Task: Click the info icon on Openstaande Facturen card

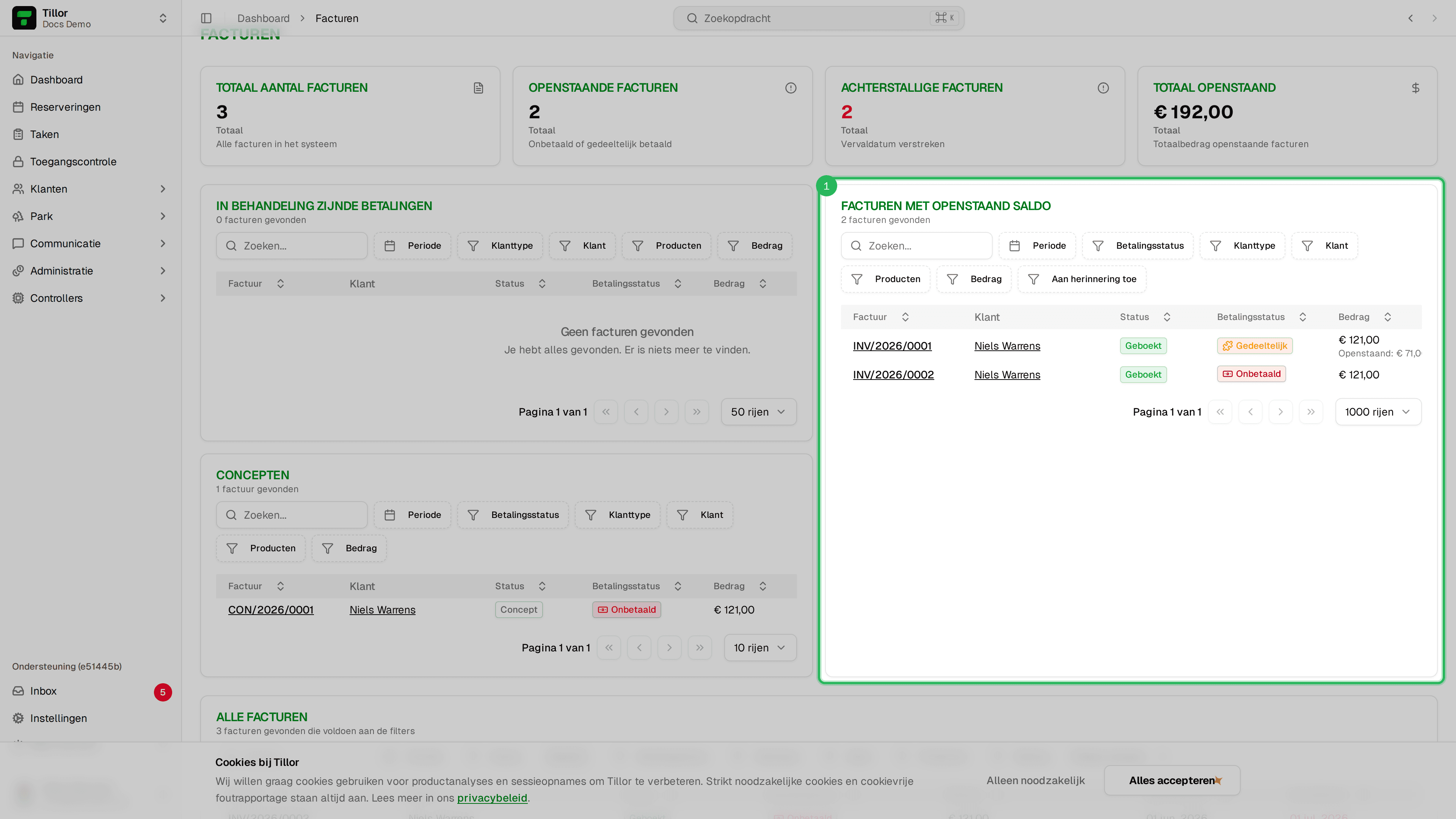Action: (x=791, y=88)
